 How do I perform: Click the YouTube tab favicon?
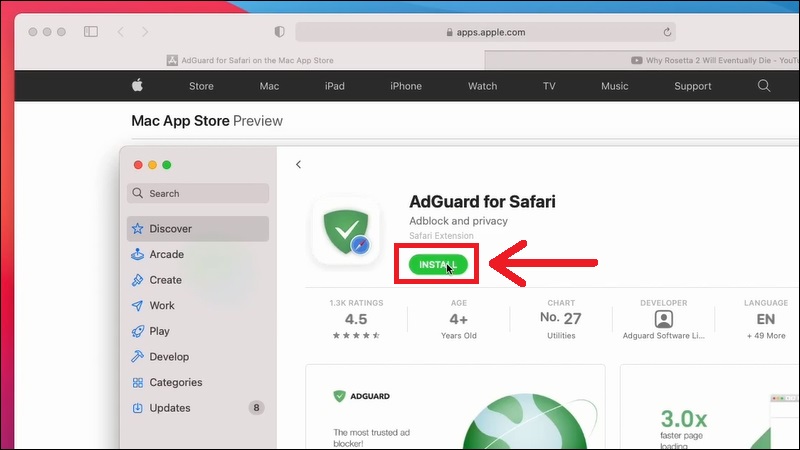(x=636, y=60)
